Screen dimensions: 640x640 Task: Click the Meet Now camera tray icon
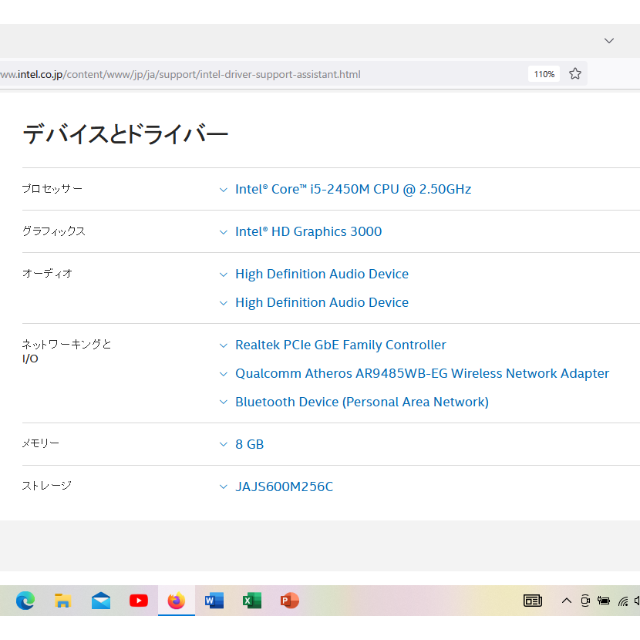pos(585,600)
